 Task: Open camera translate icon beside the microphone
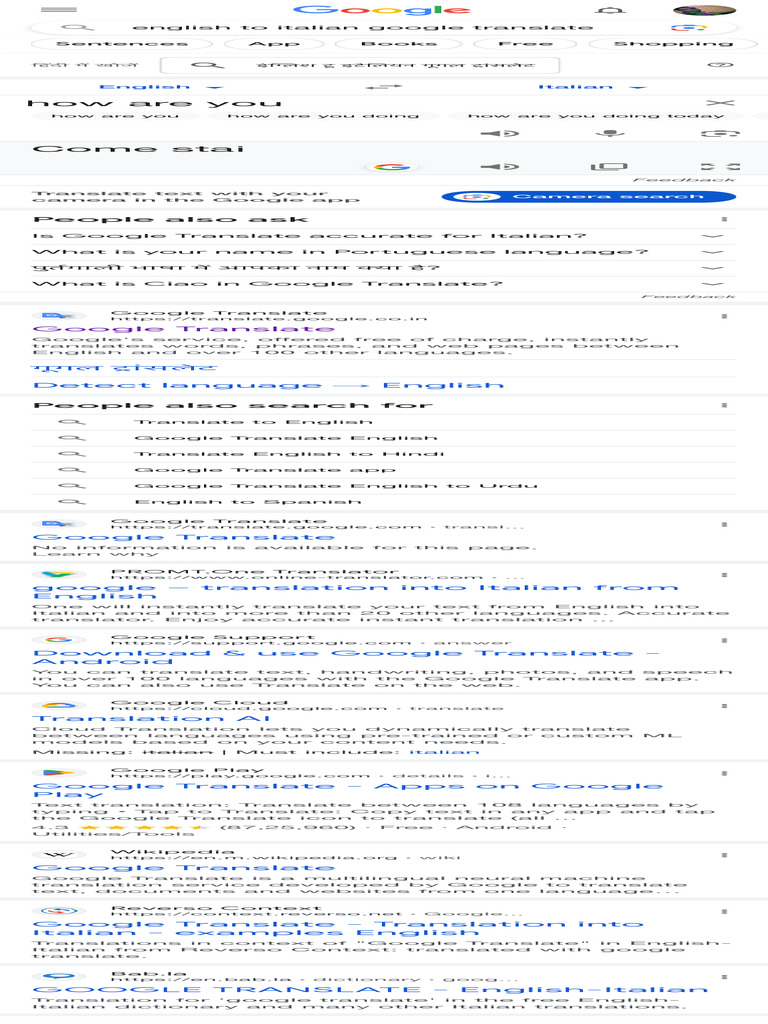click(719, 133)
